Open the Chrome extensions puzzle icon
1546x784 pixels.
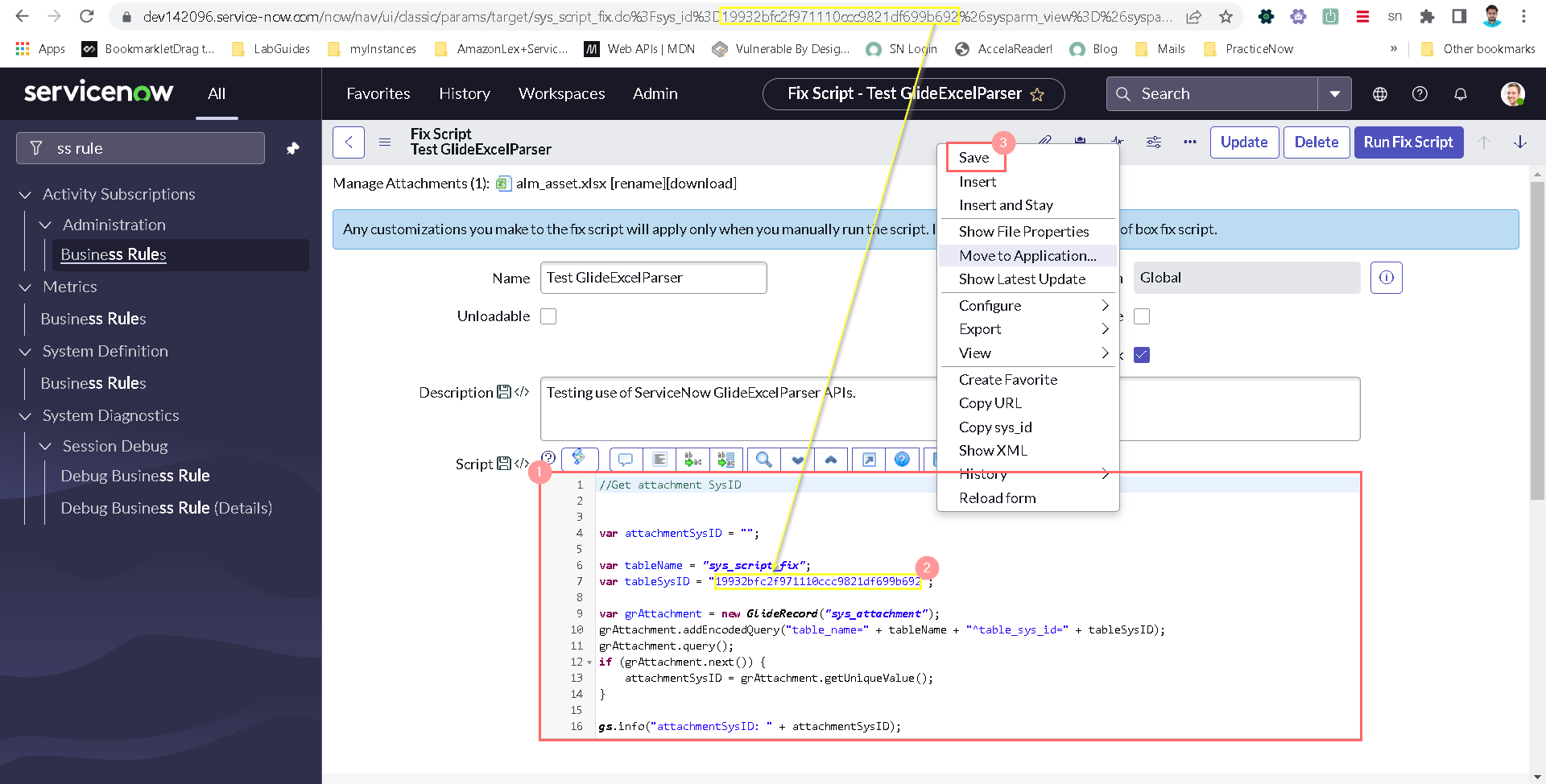(x=1428, y=16)
